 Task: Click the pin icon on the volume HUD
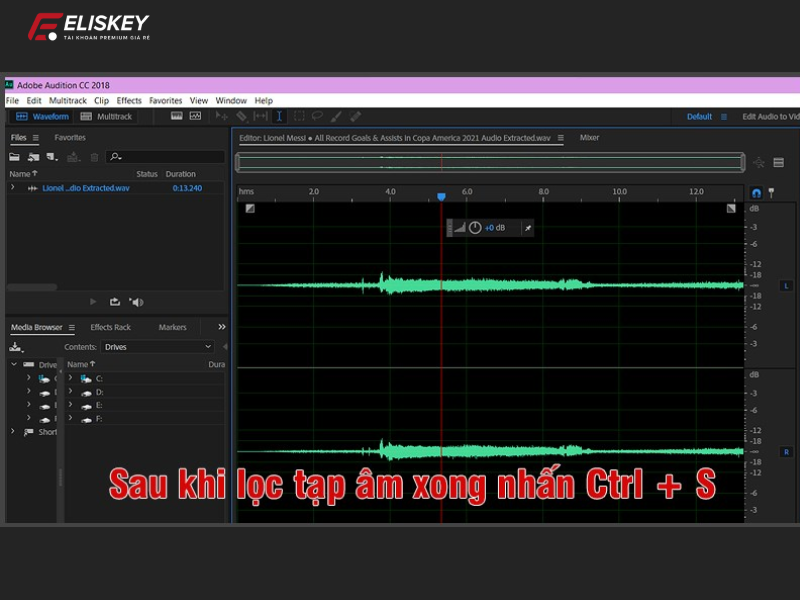(x=528, y=227)
